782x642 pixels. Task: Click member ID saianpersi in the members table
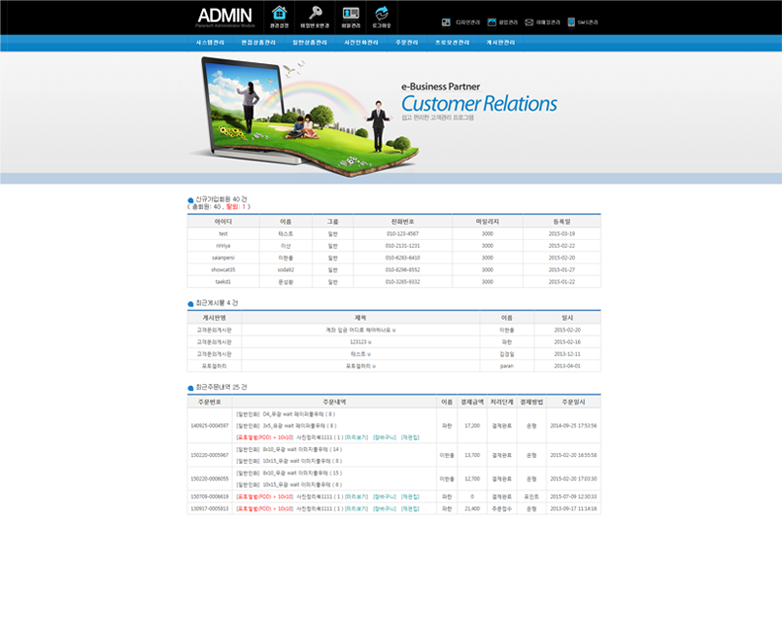pos(223,257)
